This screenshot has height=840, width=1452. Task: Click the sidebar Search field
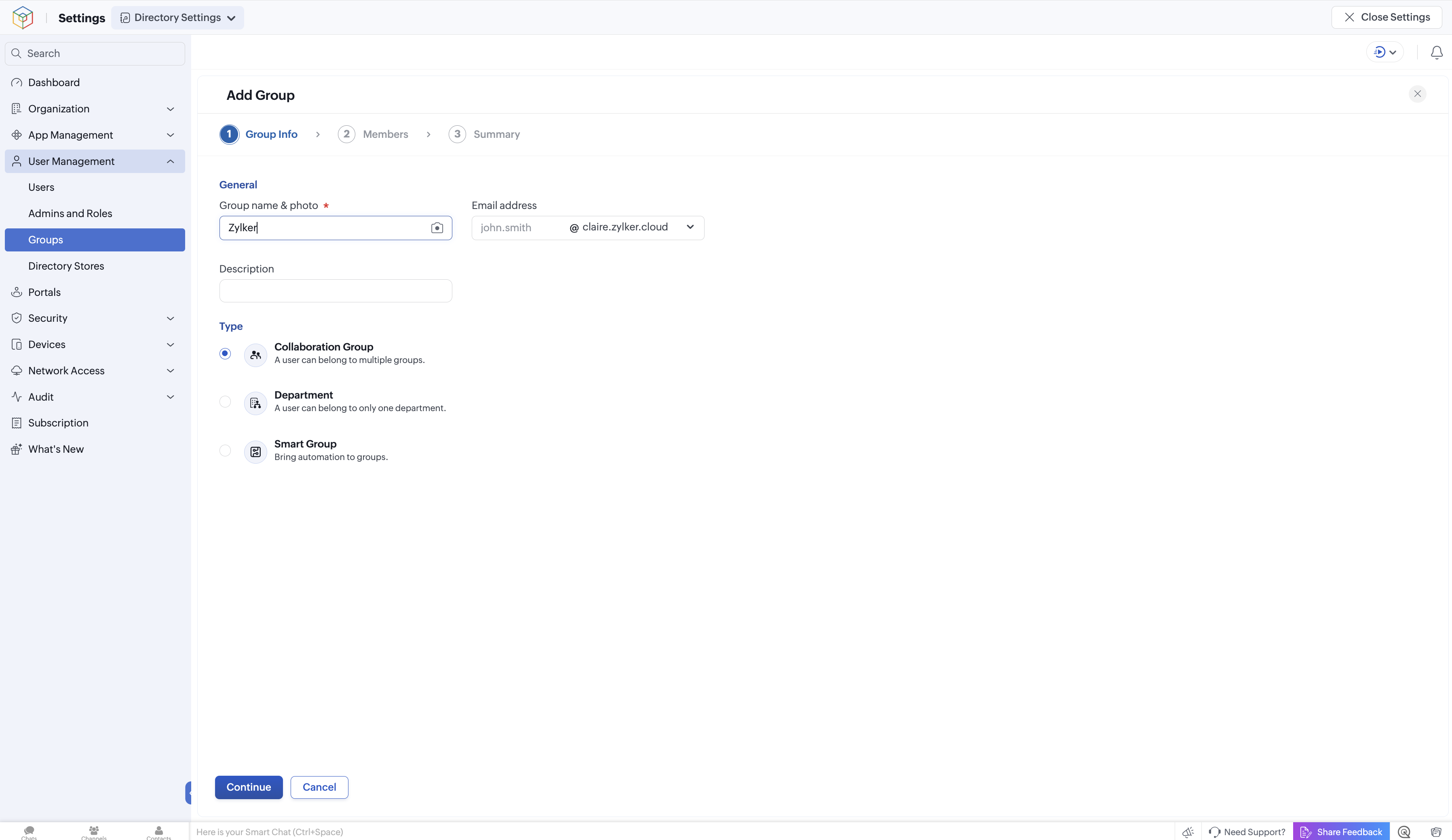(x=95, y=54)
